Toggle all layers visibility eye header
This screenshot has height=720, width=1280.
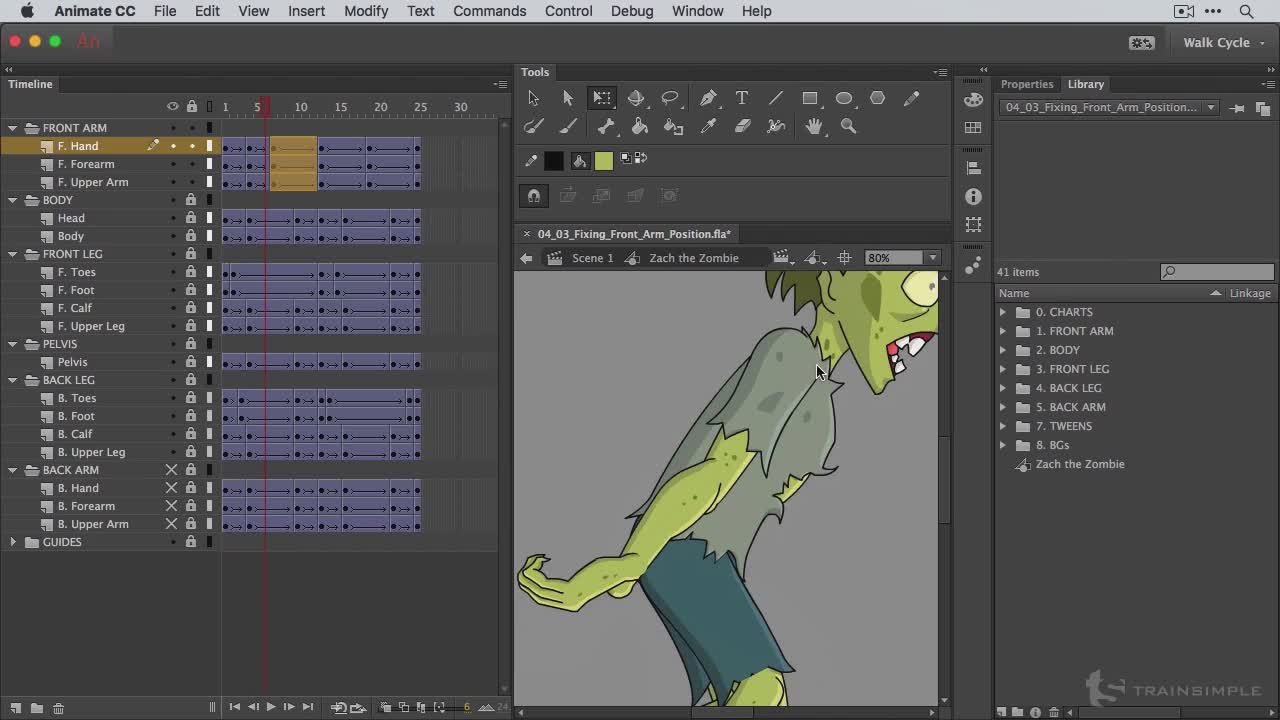(173, 107)
